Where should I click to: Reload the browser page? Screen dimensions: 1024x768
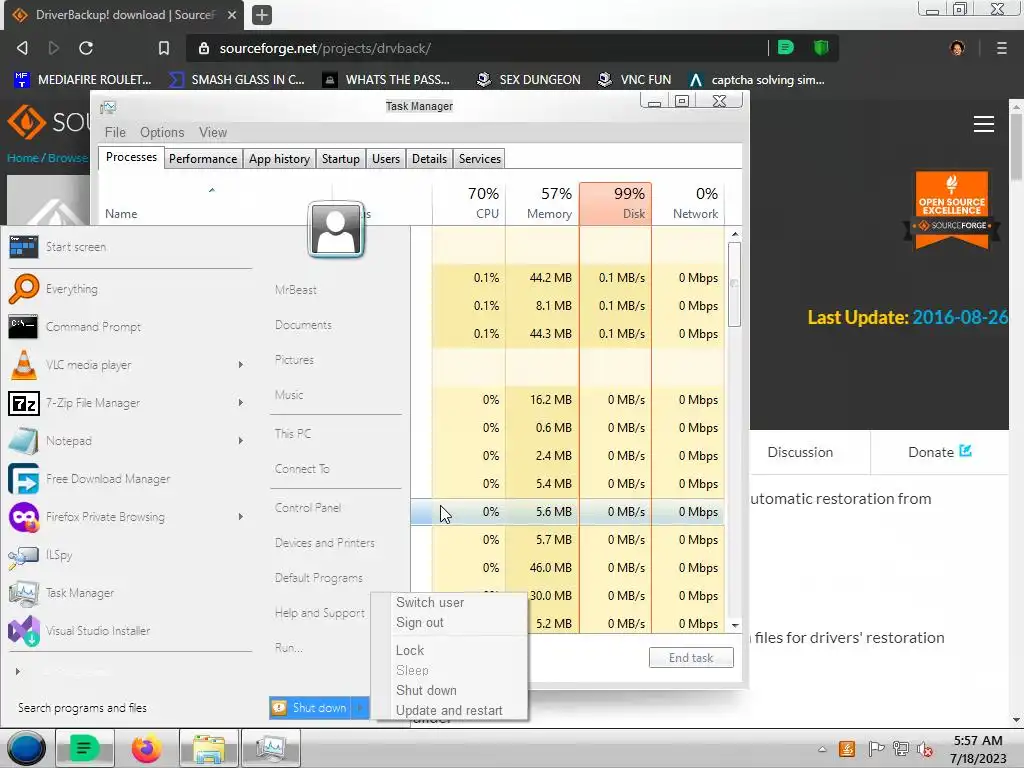(86, 48)
